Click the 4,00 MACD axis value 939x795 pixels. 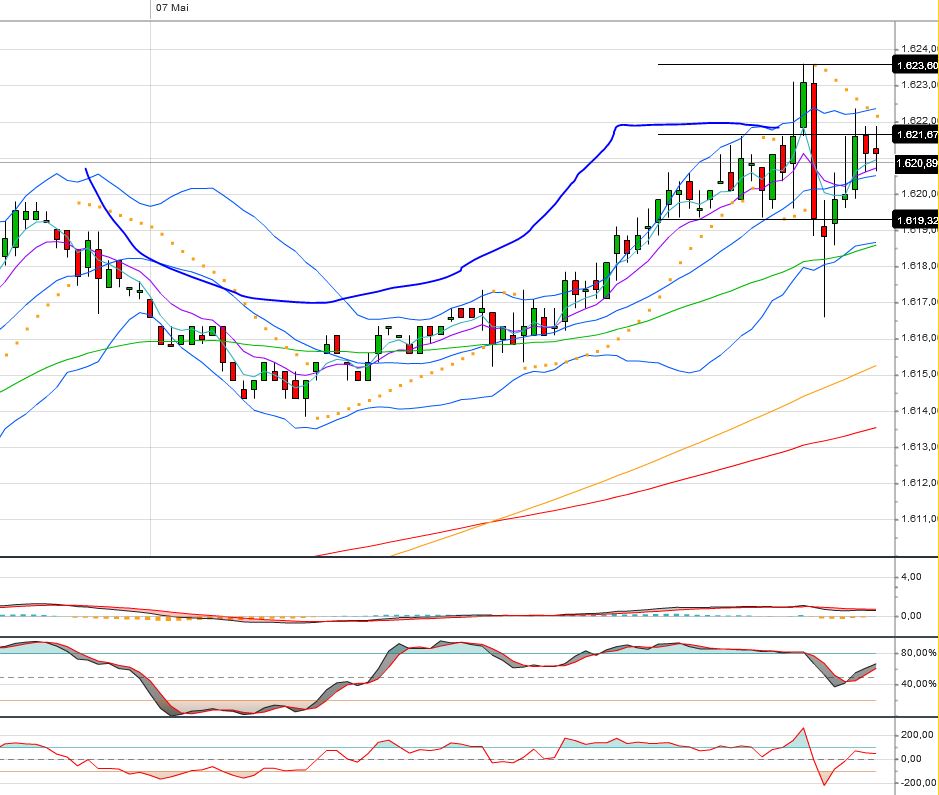911,576
